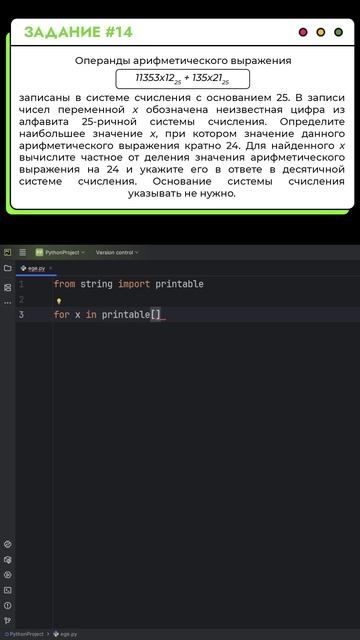The image size is (360, 640).
Task: Click line number 3 in gutter
Action: pos(21,315)
